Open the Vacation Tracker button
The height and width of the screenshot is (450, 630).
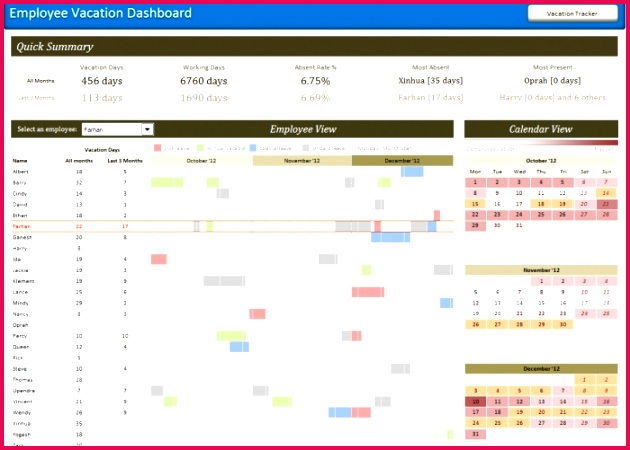click(x=572, y=13)
